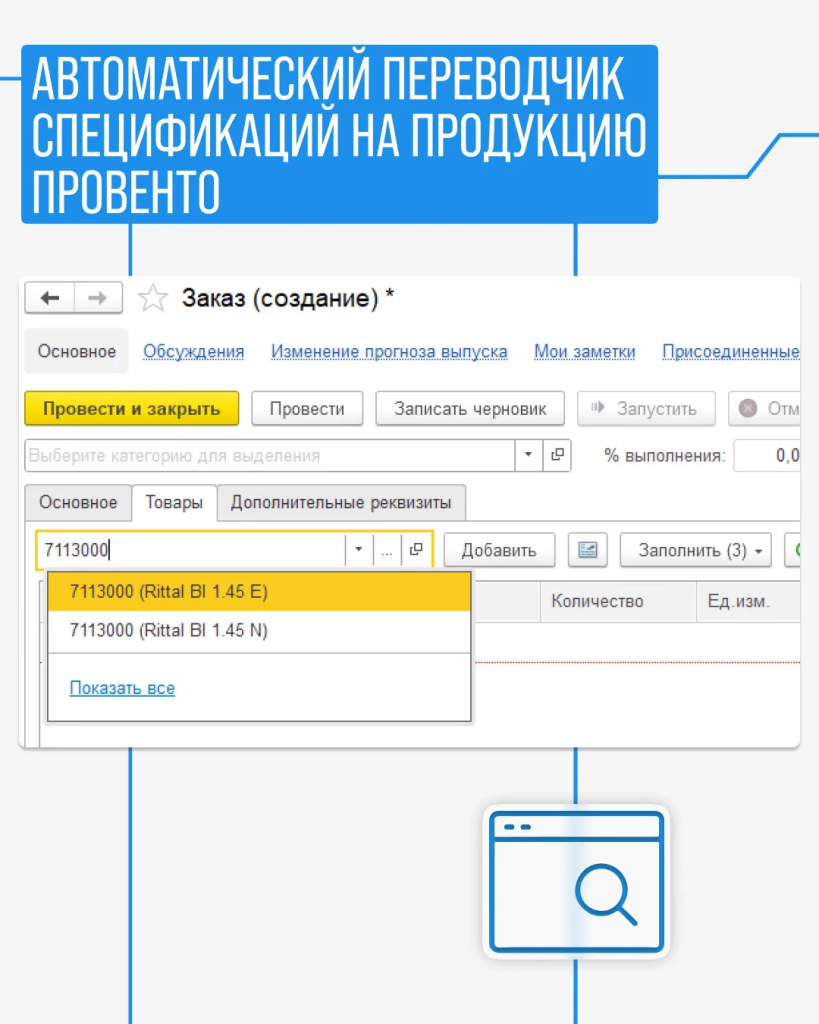Image resolution: width=819 pixels, height=1024 pixels.
Task: Click the Количество column header
Action: click(597, 601)
